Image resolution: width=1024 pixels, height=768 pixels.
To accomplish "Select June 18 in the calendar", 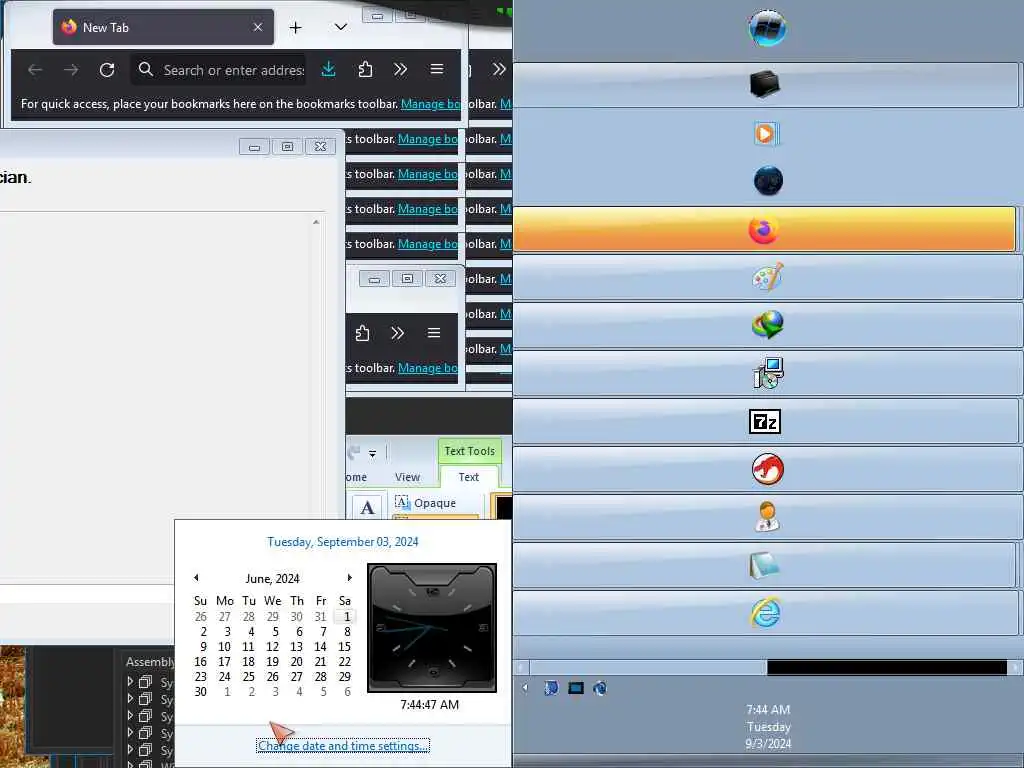I will pyautogui.click(x=248, y=662).
